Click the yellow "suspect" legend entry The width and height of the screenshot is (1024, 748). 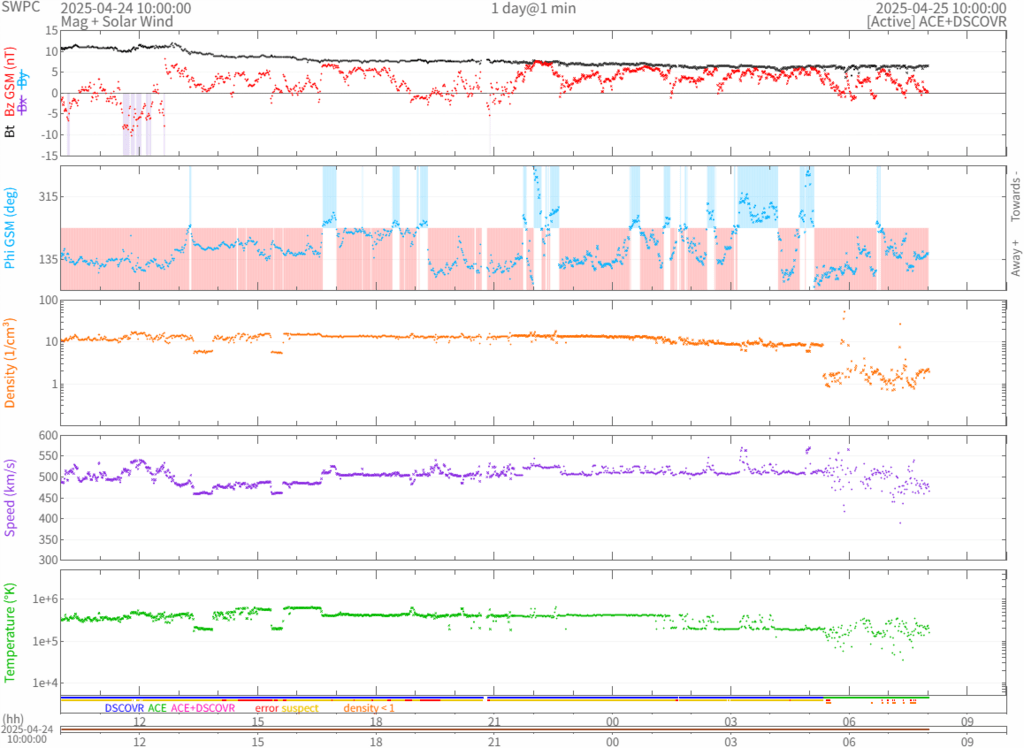[x=300, y=708]
